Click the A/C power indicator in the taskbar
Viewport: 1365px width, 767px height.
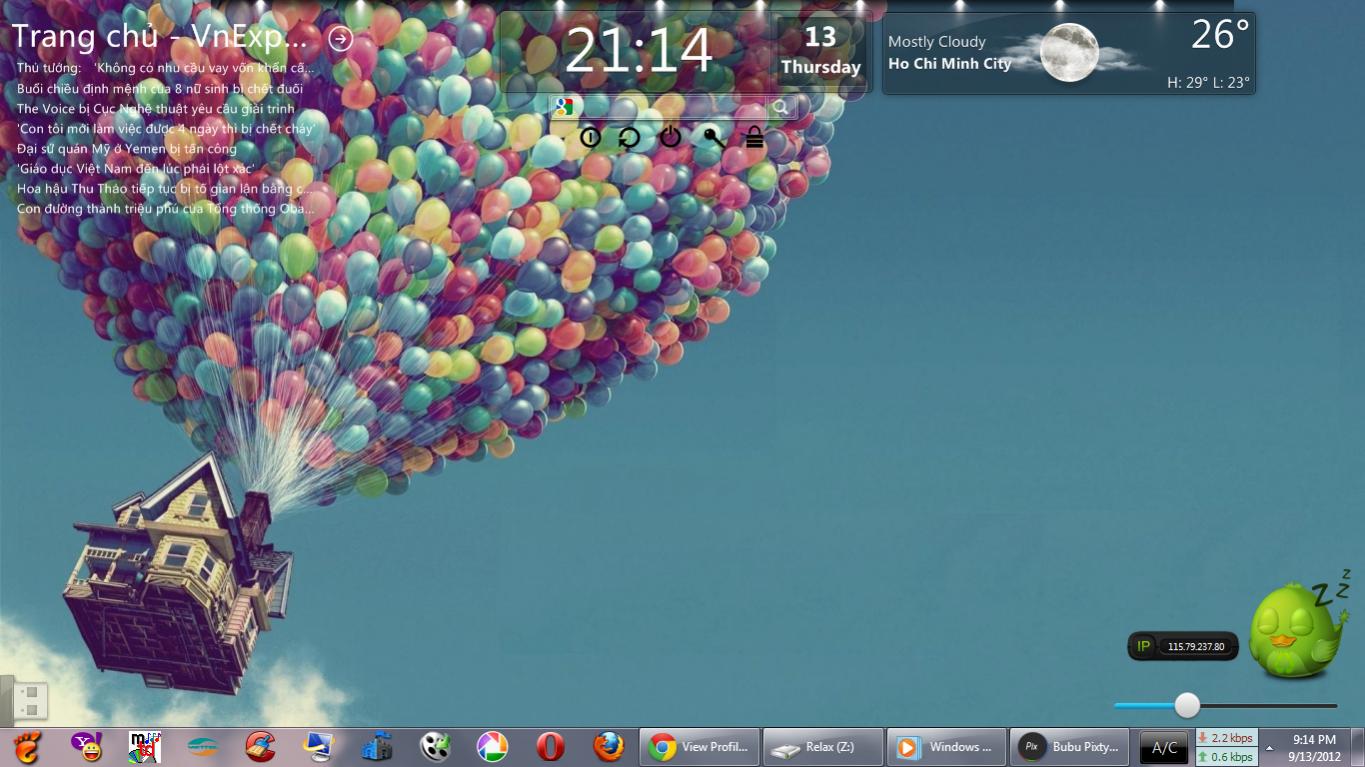(x=1165, y=748)
